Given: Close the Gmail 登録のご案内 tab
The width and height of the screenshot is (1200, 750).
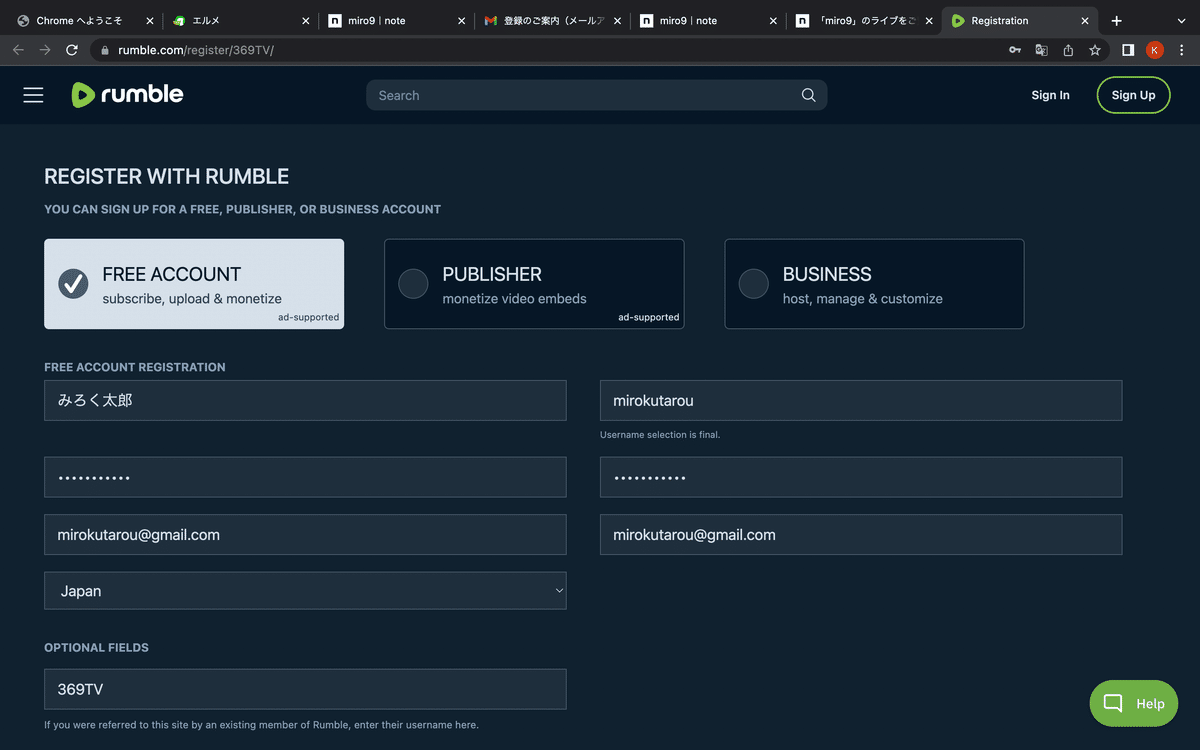Looking at the screenshot, I should [x=618, y=20].
